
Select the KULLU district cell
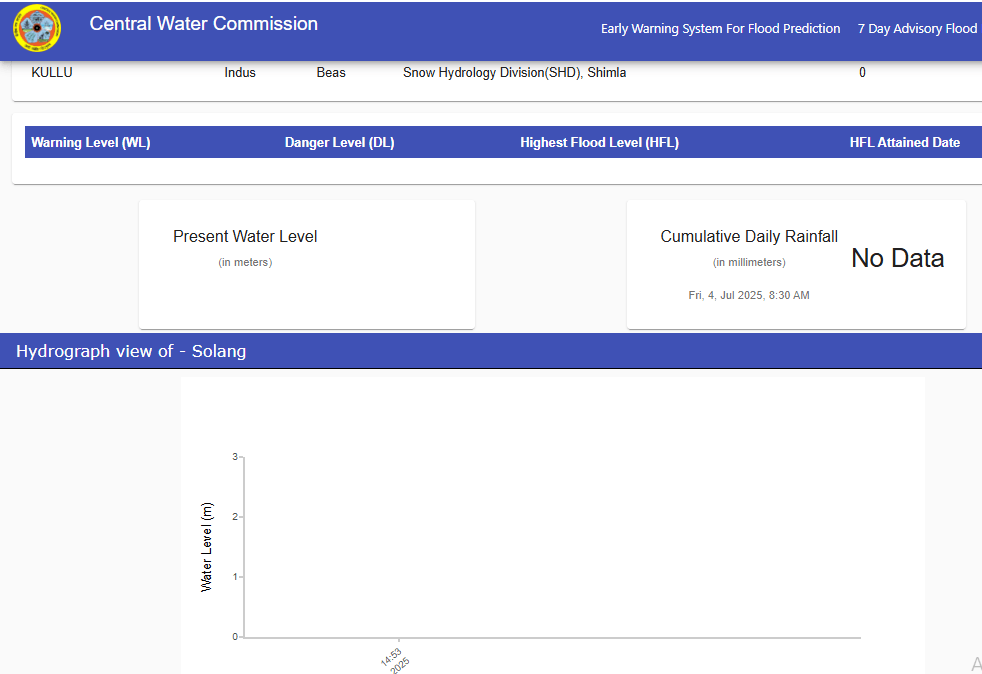click(52, 73)
